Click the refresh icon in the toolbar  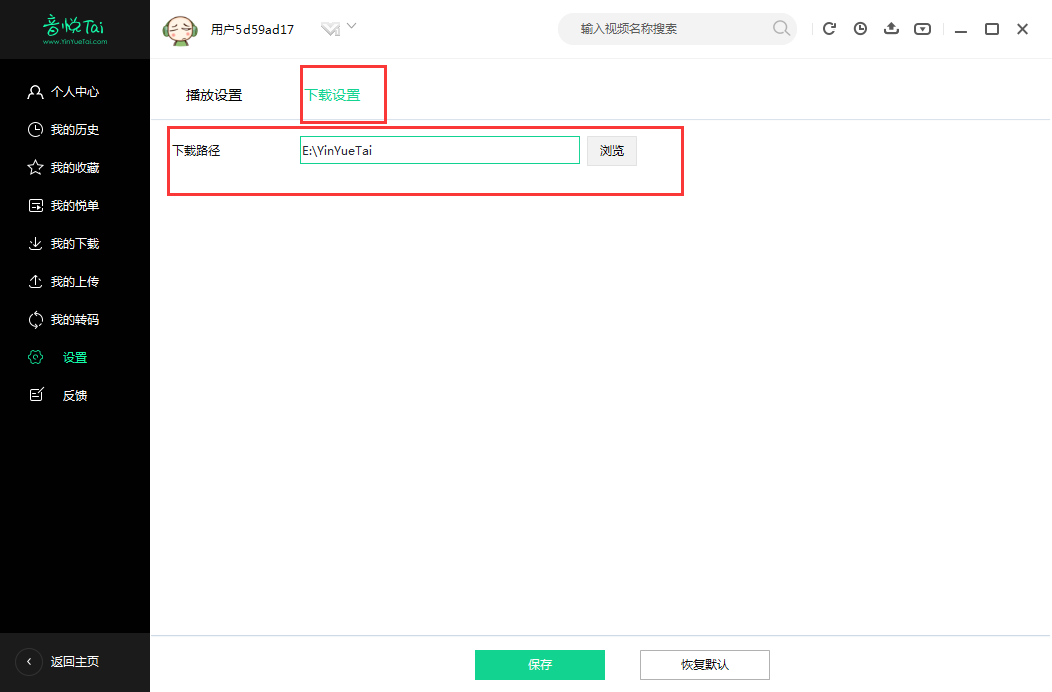coord(829,28)
